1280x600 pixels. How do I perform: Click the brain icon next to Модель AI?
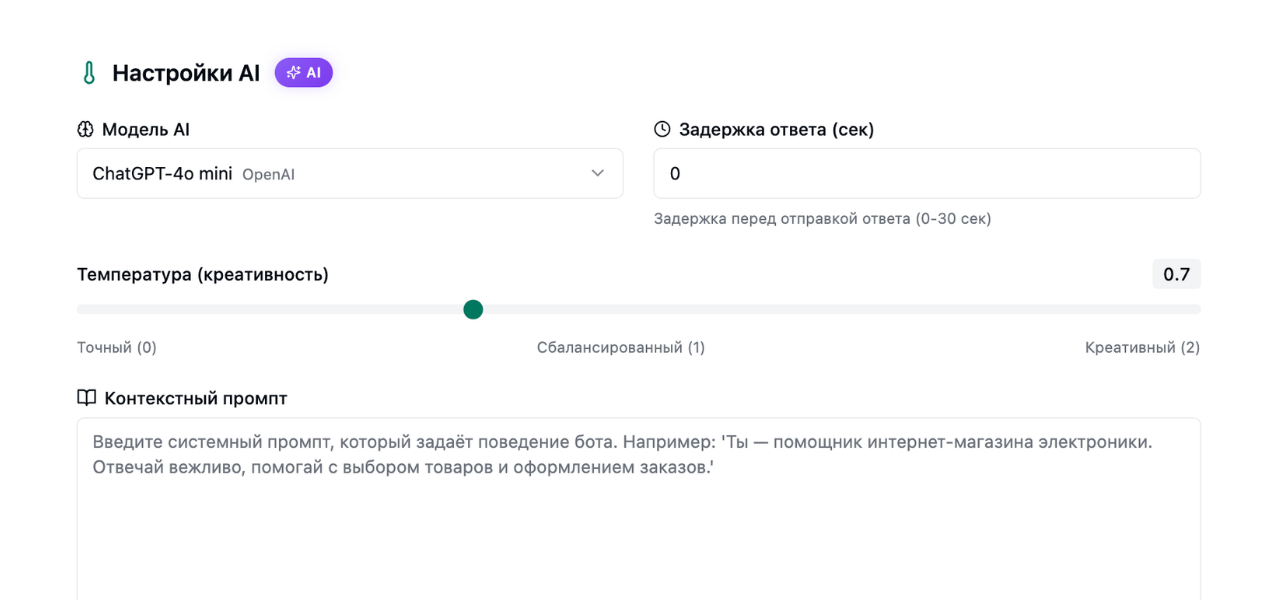[85, 129]
